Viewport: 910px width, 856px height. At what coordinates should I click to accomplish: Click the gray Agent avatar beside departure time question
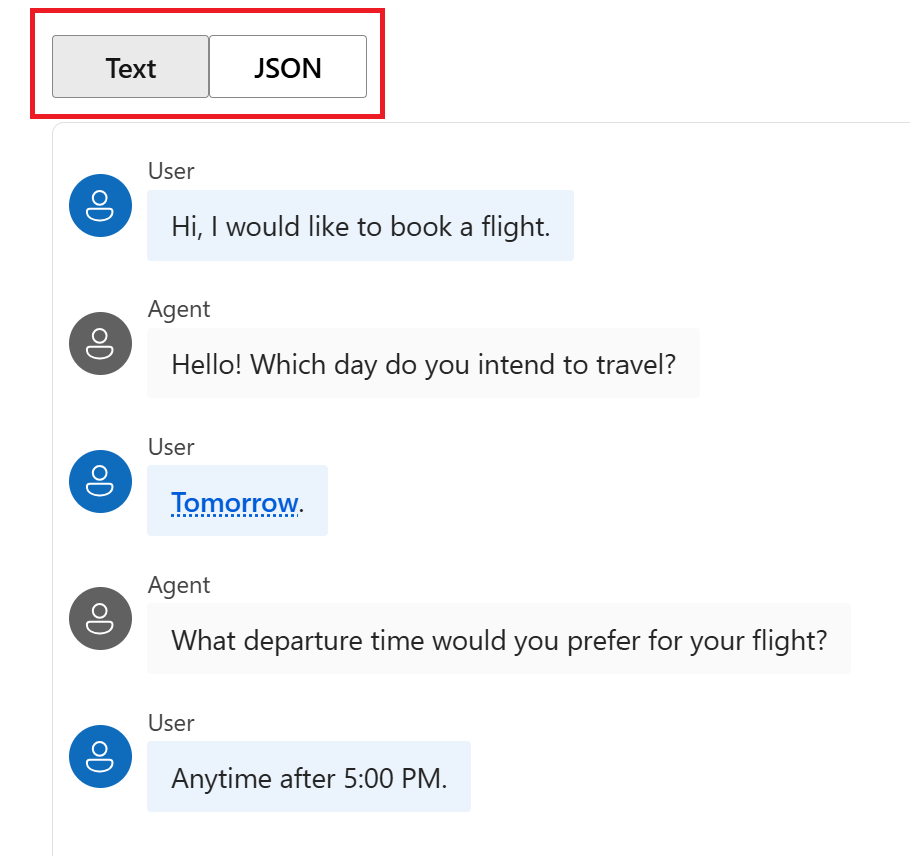100,619
